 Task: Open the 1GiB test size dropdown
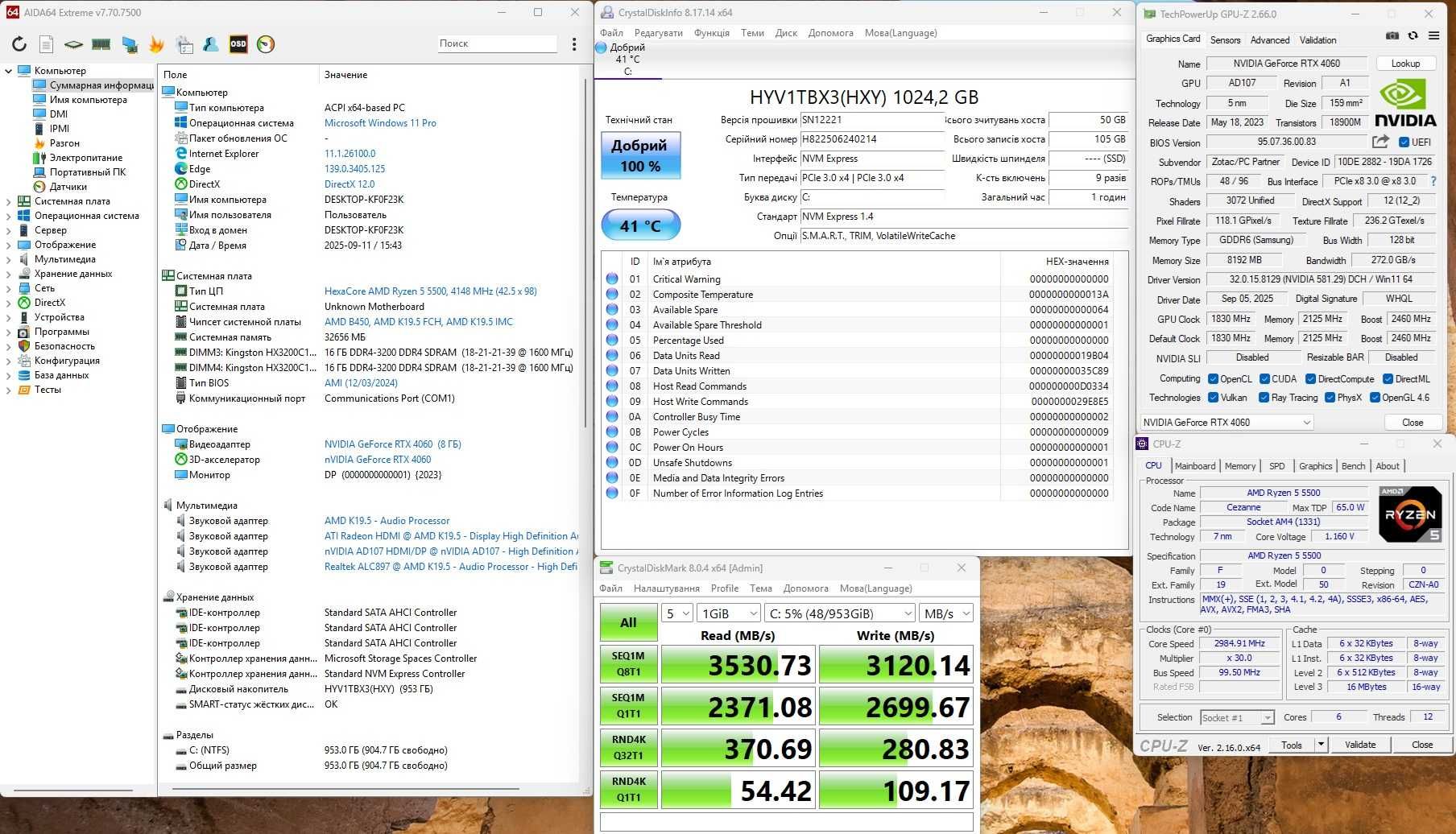tap(729, 613)
